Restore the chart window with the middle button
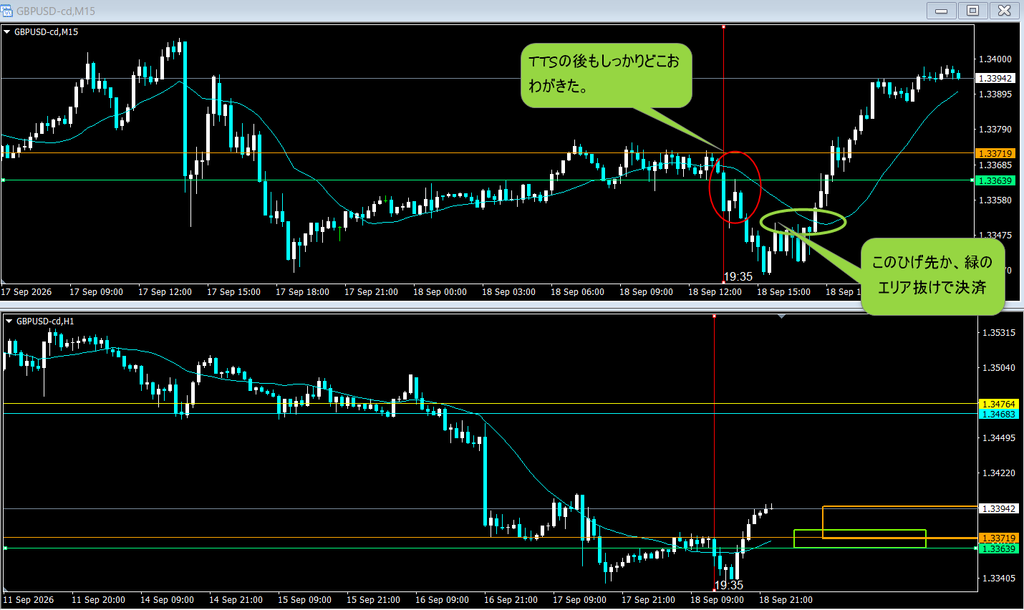This screenshot has width=1024, height=610. click(x=972, y=10)
